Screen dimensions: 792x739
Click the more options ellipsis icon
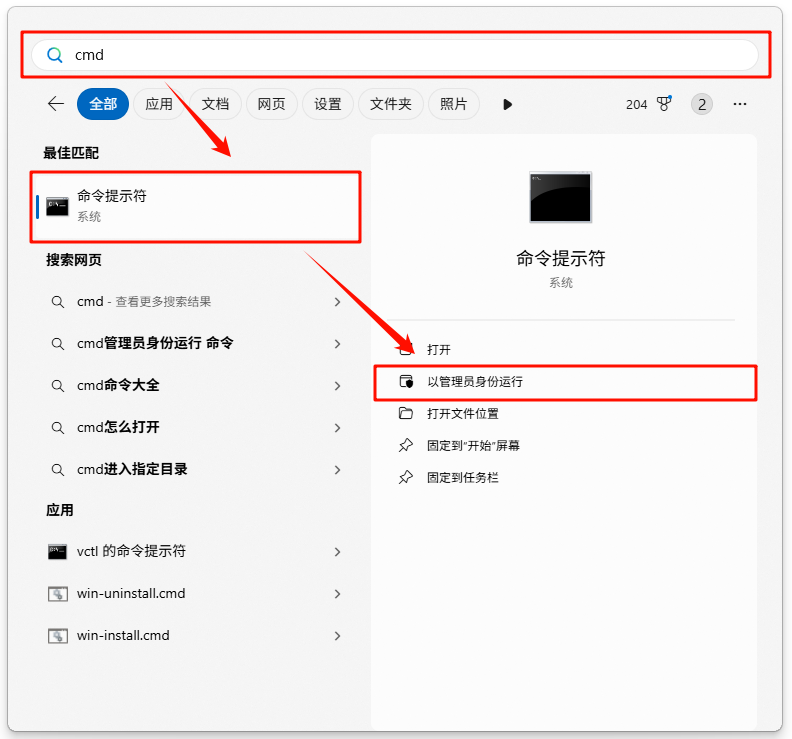740,104
